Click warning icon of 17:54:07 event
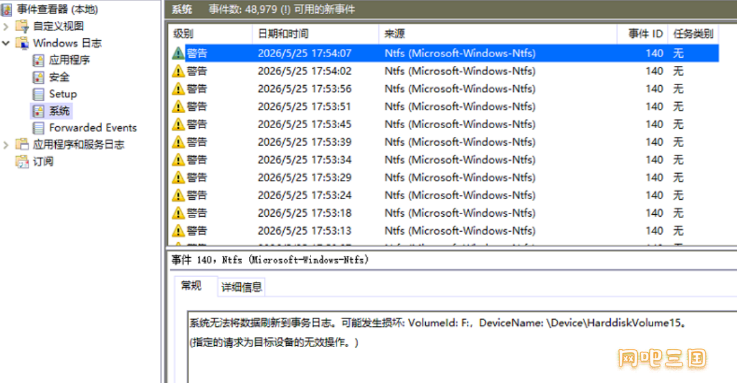This screenshot has width=737, height=383. click(178, 53)
